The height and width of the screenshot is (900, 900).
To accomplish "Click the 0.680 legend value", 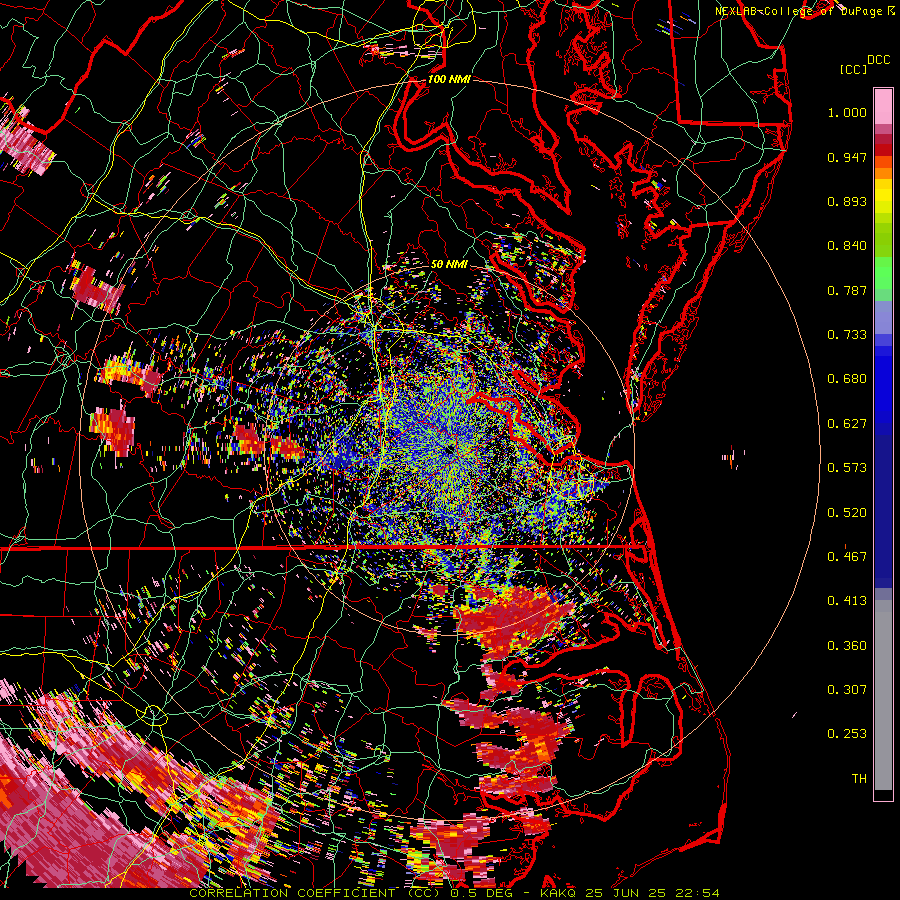I will click(x=847, y=379).
